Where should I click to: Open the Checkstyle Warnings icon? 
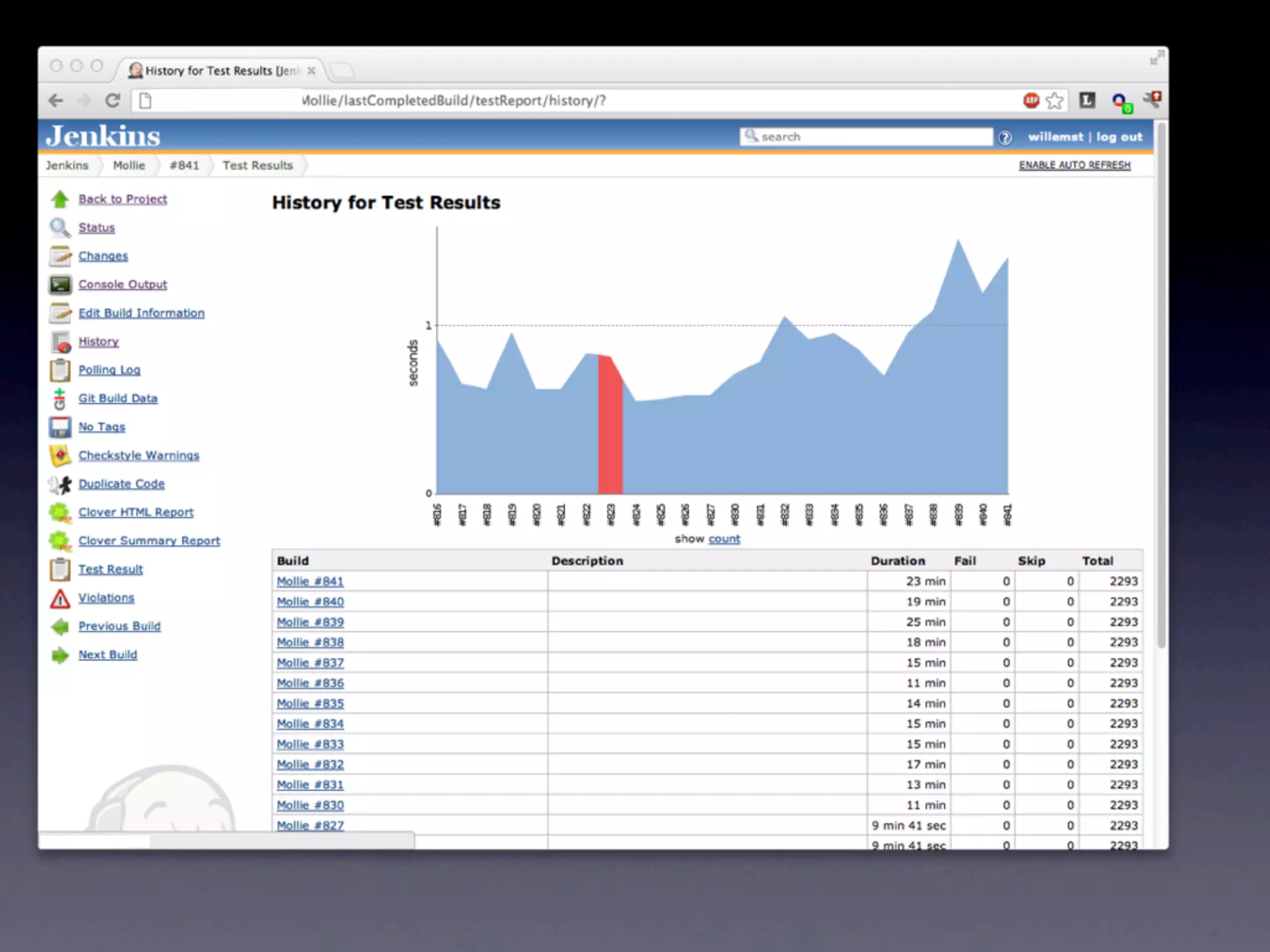60,456
